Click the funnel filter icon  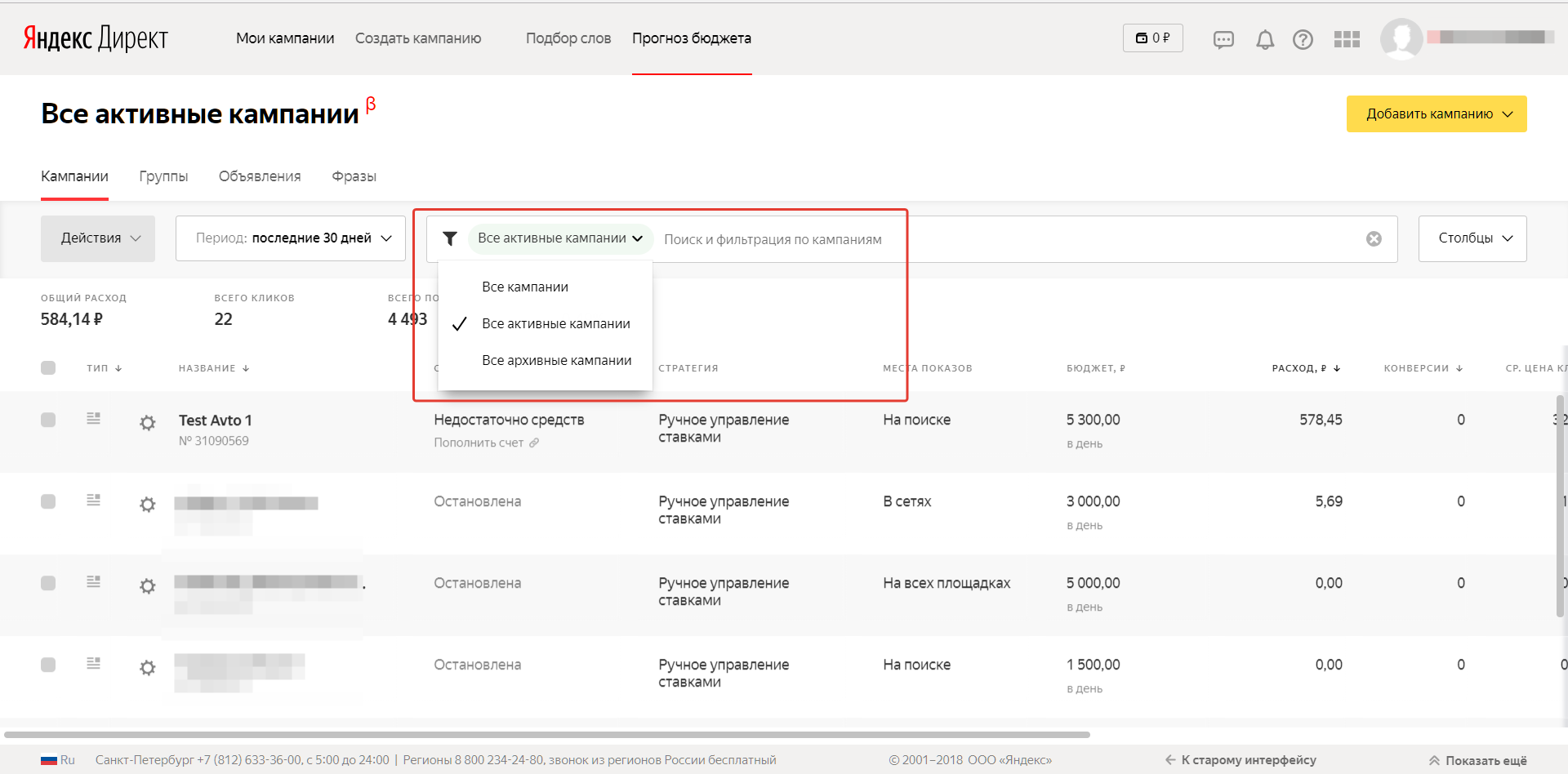(450, 238)
